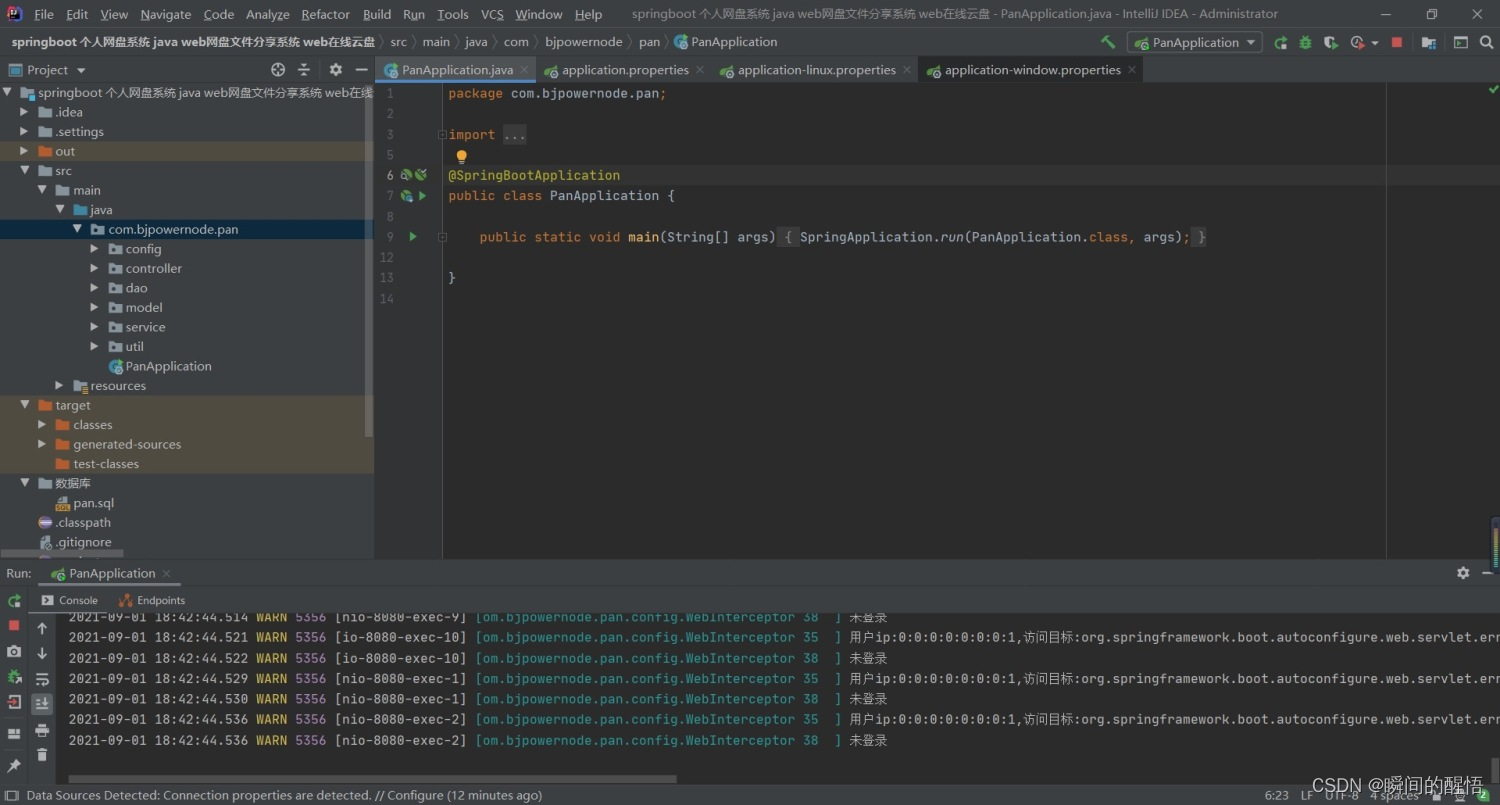Collapse the com.bjpowernode.pan package

coord(77,229)
